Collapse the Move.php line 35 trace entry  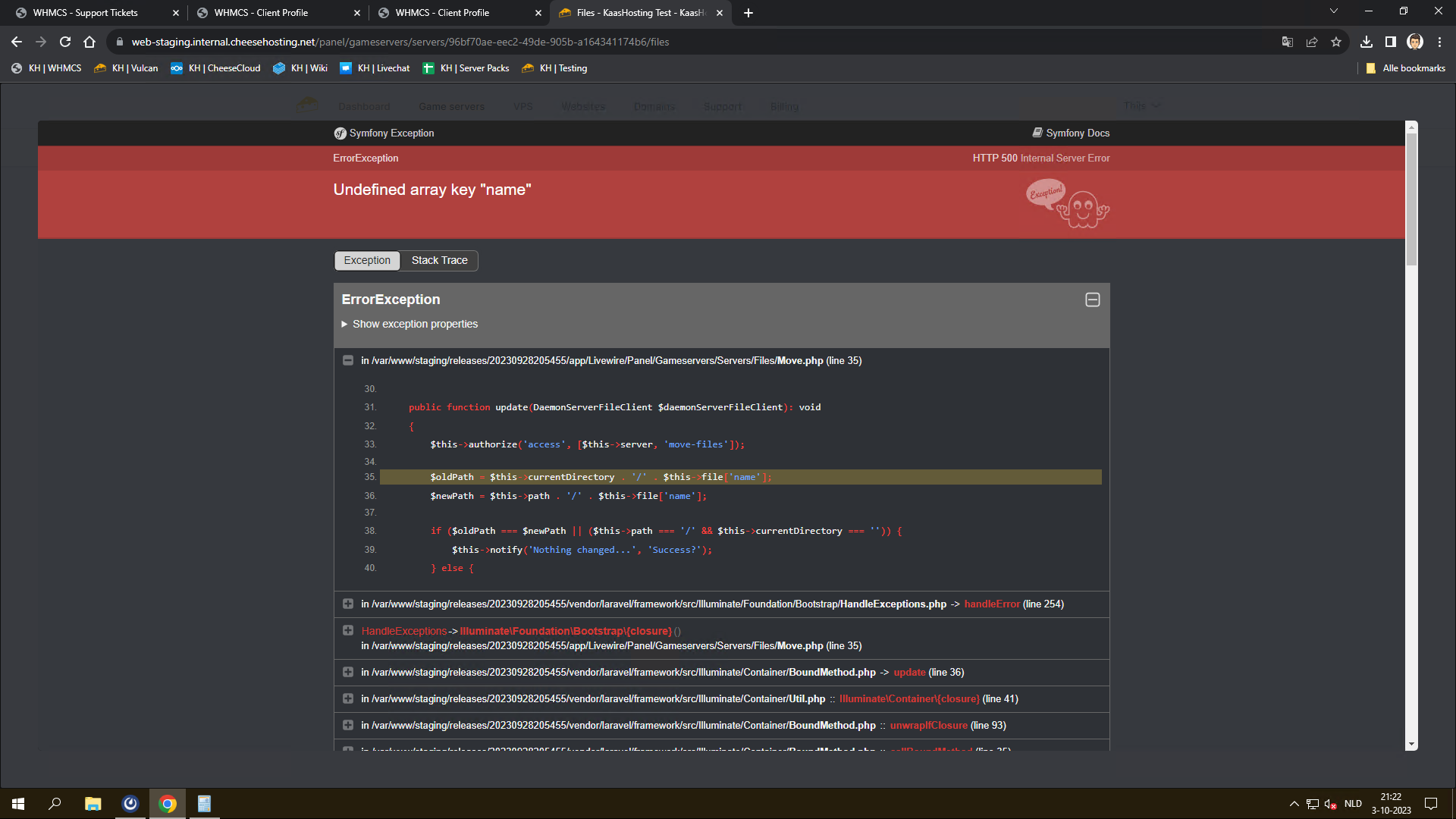[348, 360]
